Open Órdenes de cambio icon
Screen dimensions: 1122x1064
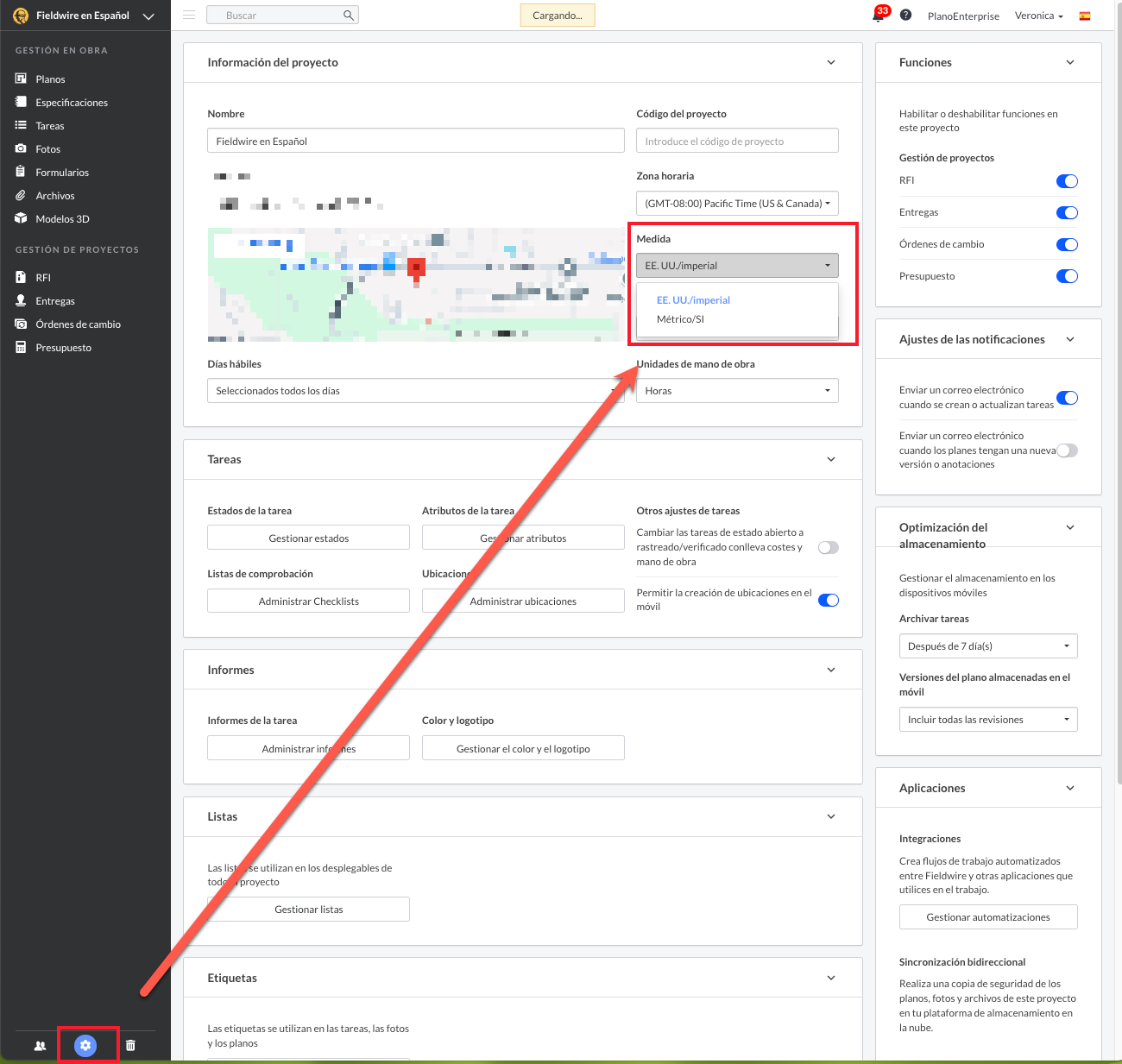(21, 324)
